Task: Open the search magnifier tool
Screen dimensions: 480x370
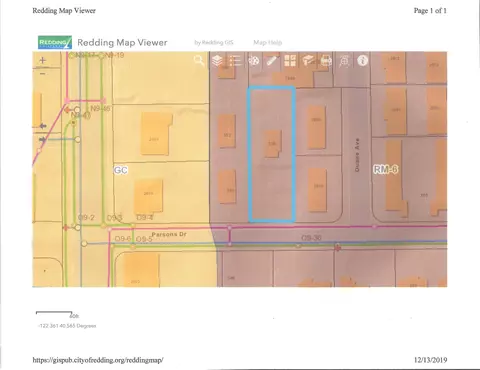Action: tap(199, 61)
